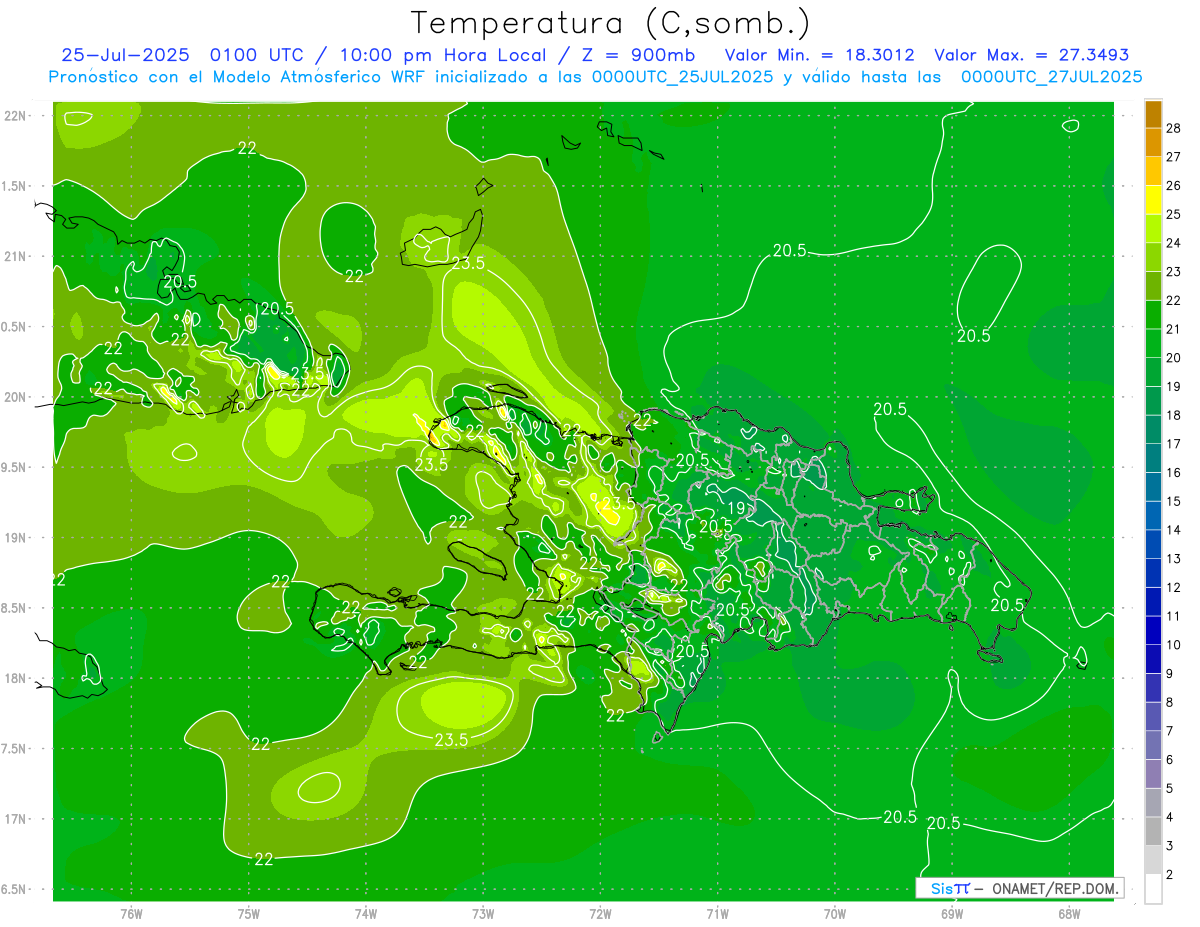Click the "17N" latitude axis label

click(x=15, y=820)
